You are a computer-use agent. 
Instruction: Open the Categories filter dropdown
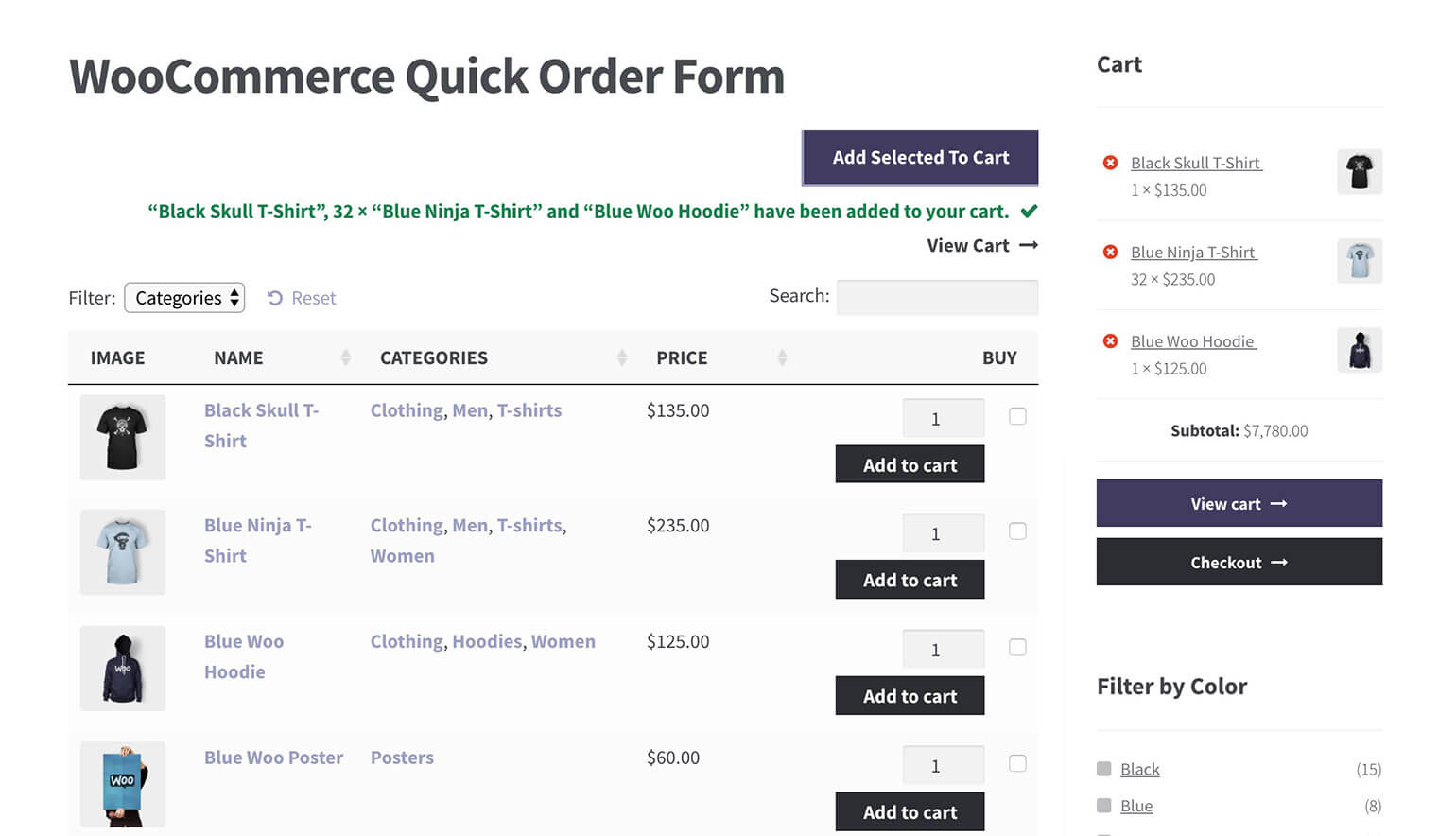pyautogui.click(x=185, y=298)
